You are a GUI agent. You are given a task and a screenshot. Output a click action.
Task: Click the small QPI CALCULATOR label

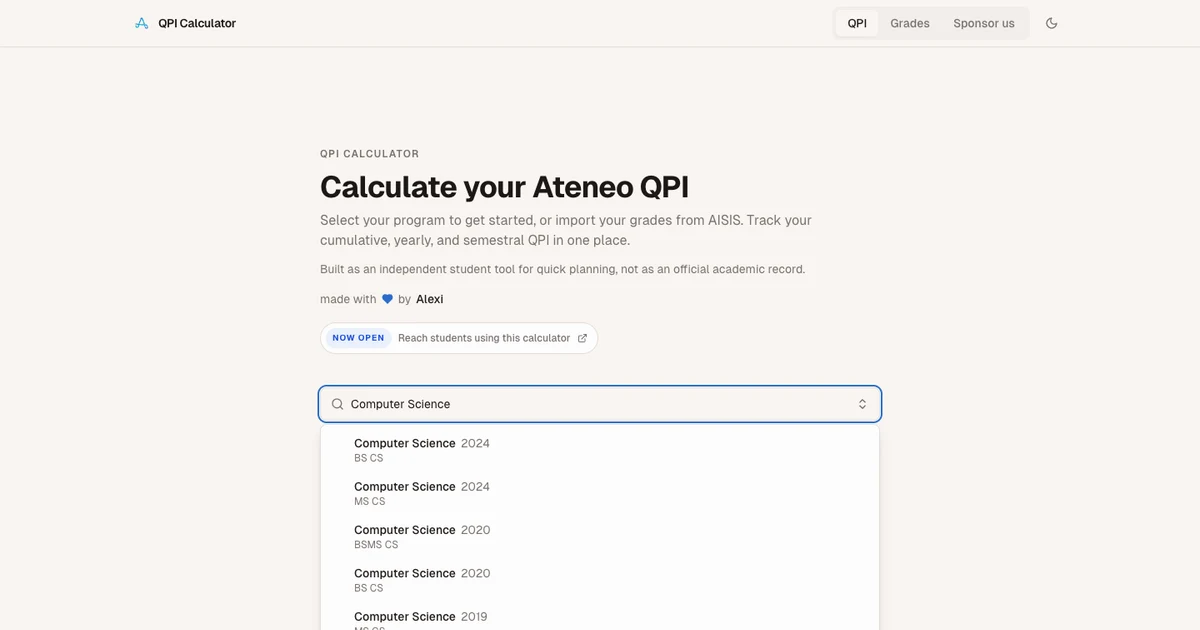[x=370, y=154]
